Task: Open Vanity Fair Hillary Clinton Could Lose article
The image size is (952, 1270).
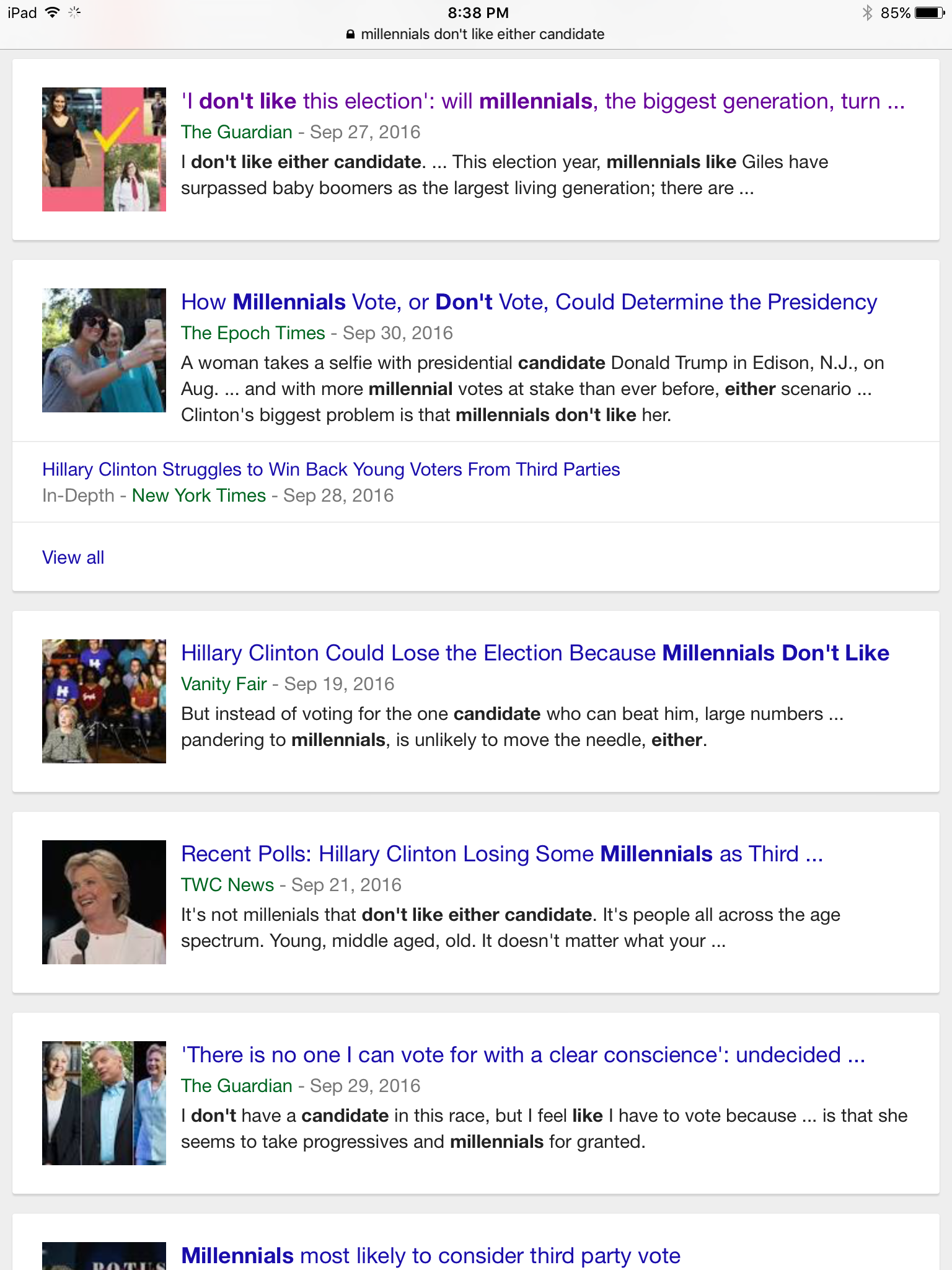Action: tap(535, 653)
